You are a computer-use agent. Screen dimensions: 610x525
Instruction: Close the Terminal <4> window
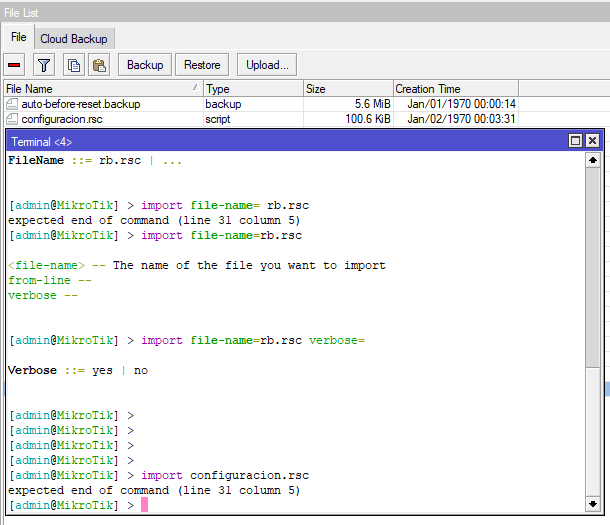point(592,140)
